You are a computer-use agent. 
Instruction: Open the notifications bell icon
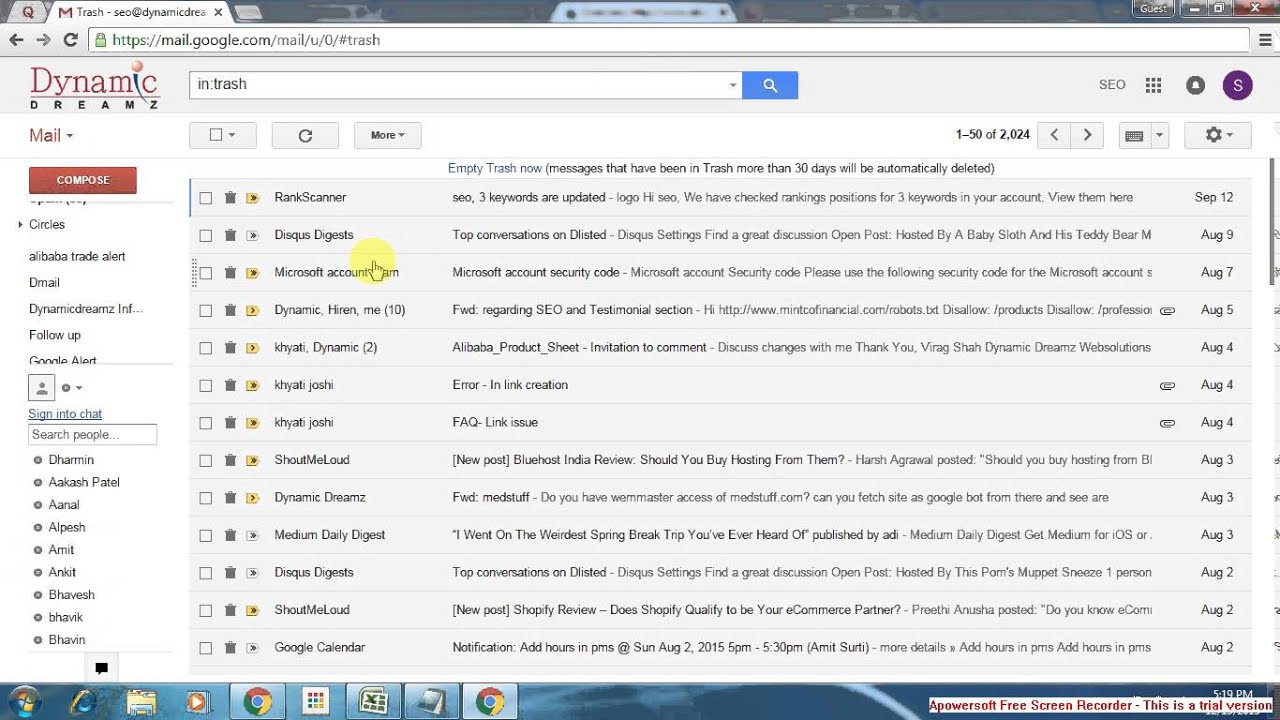(x=1195, y=85)
